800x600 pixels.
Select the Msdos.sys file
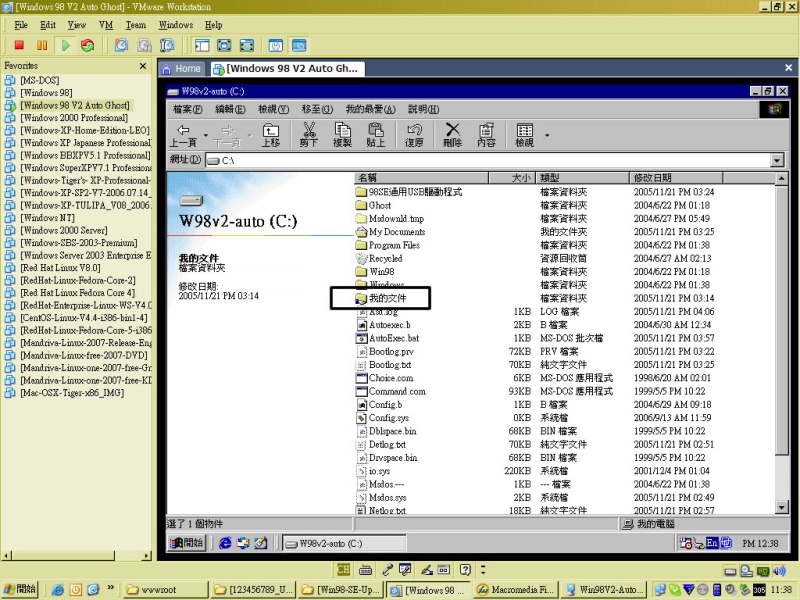pos(381,497)
